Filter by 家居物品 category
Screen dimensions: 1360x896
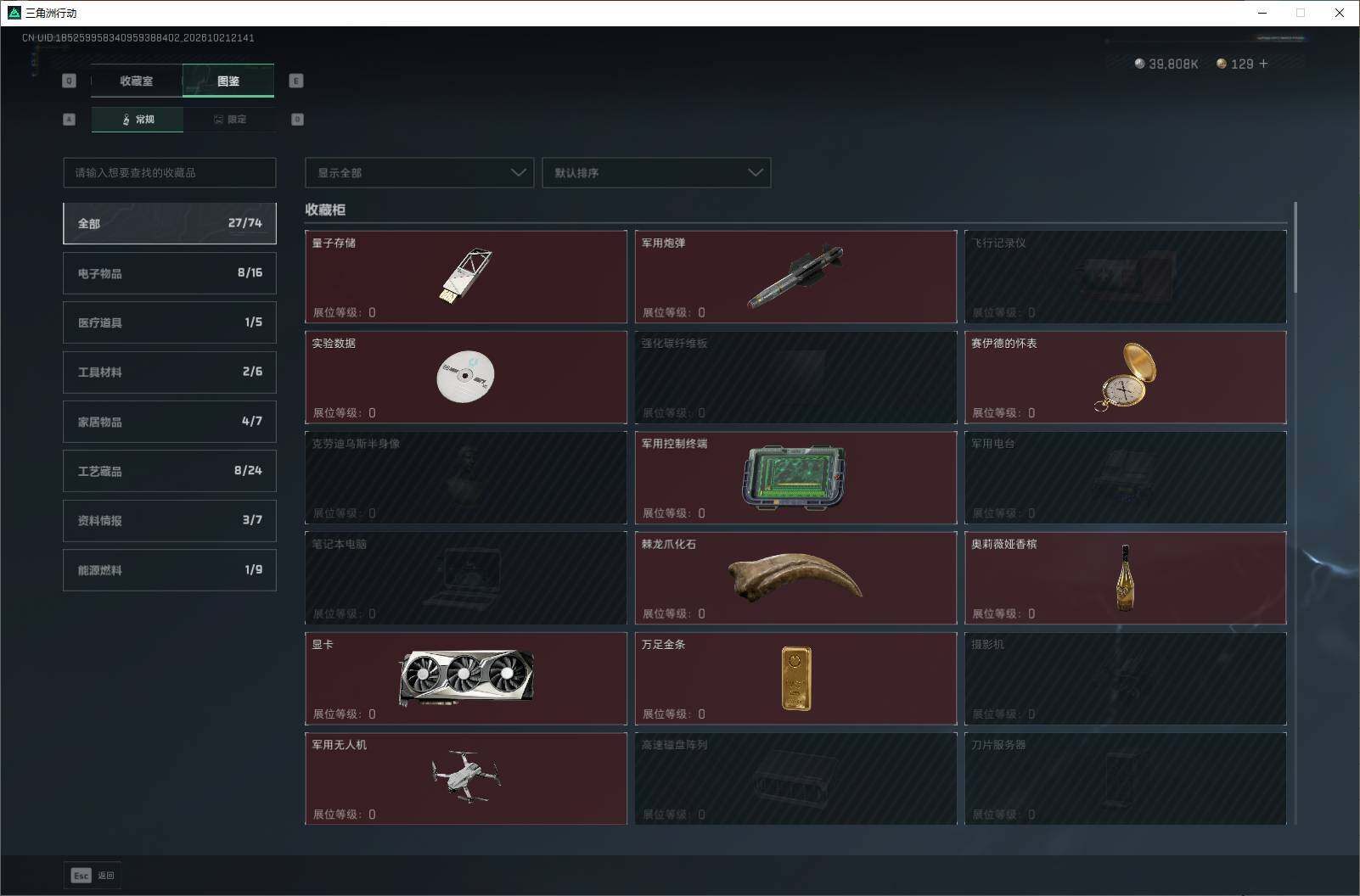[170, 422]
